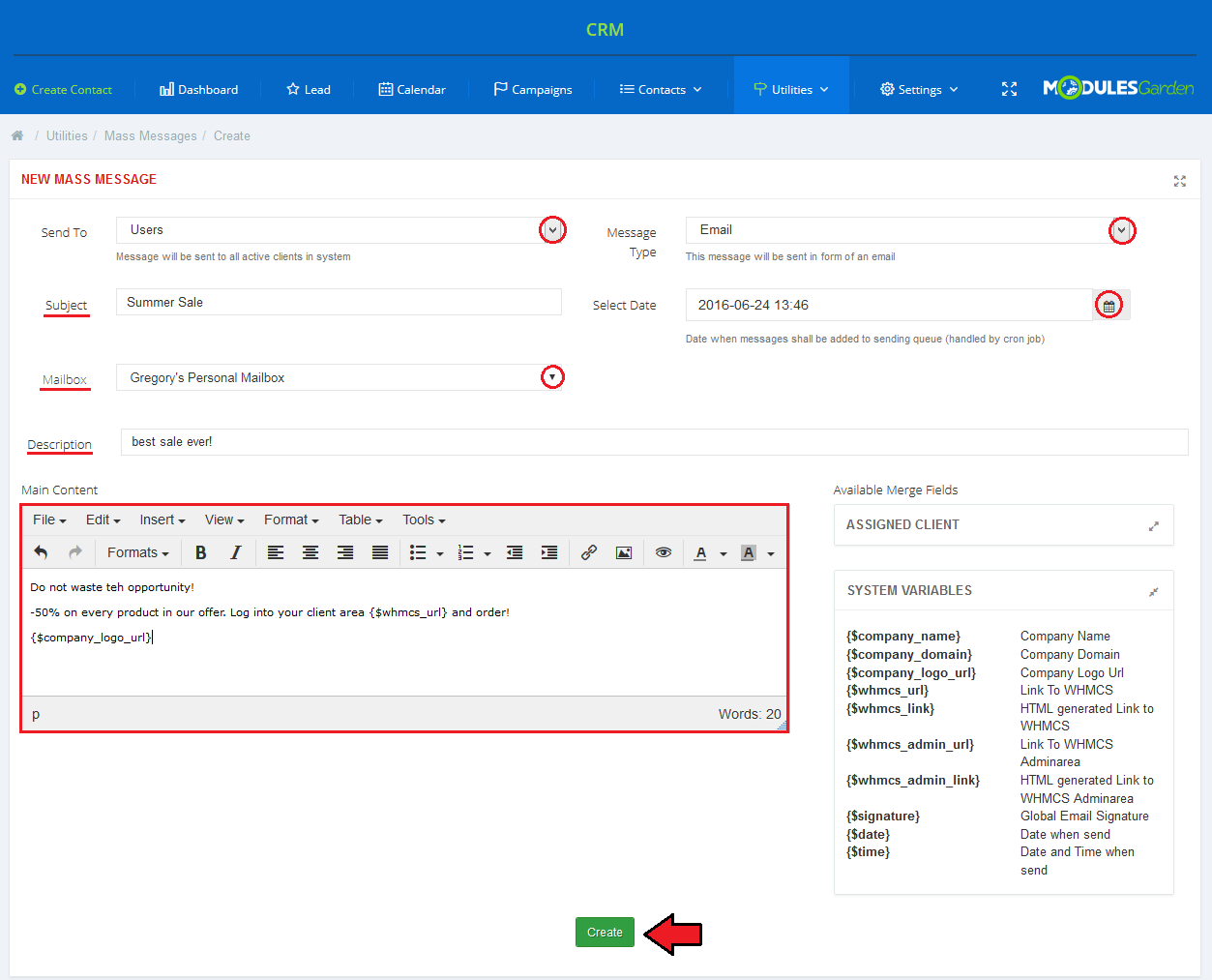Toggle the preview eye icon

(x=664, y=552)
